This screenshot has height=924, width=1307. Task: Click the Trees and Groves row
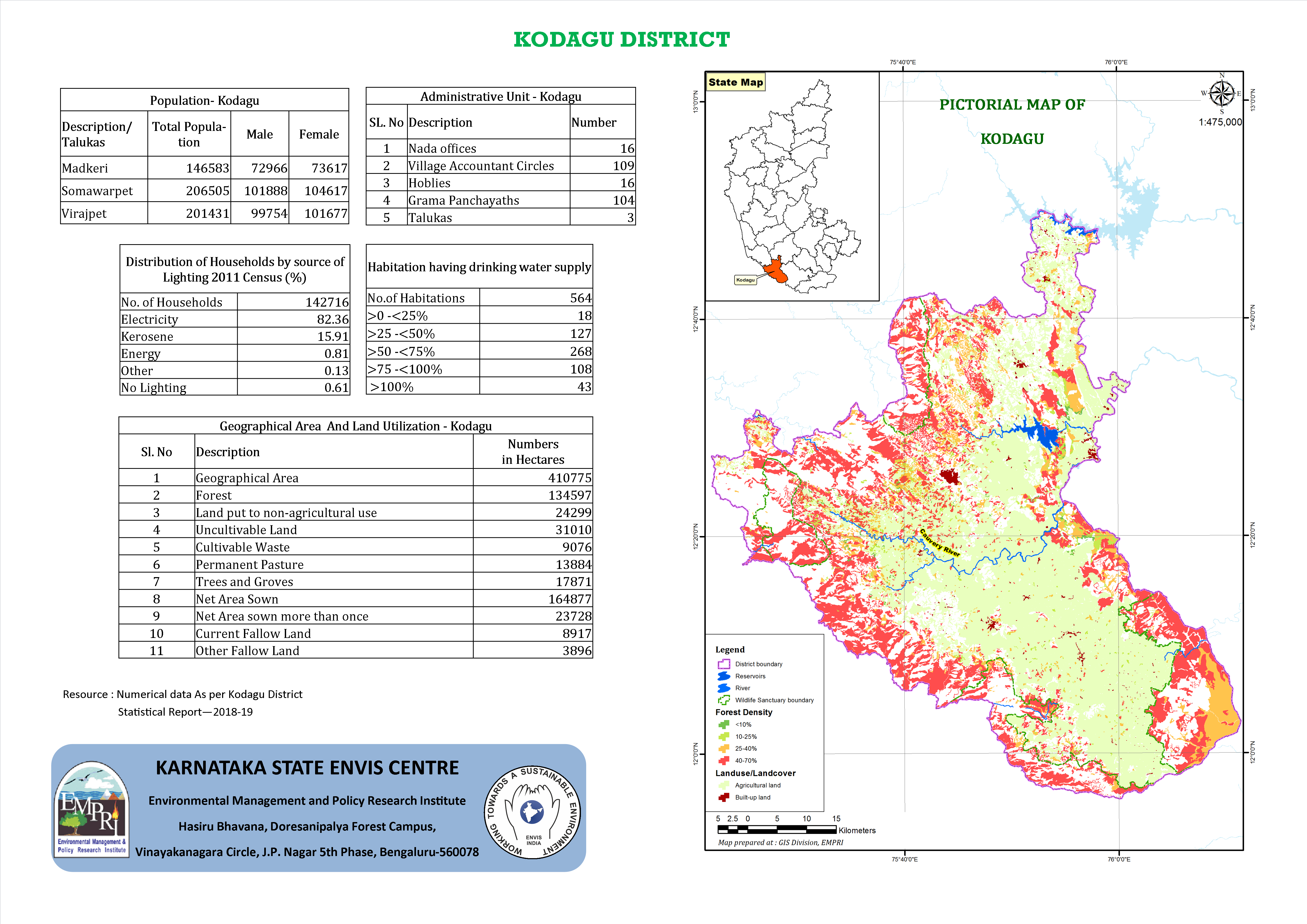tap(356, 582)
